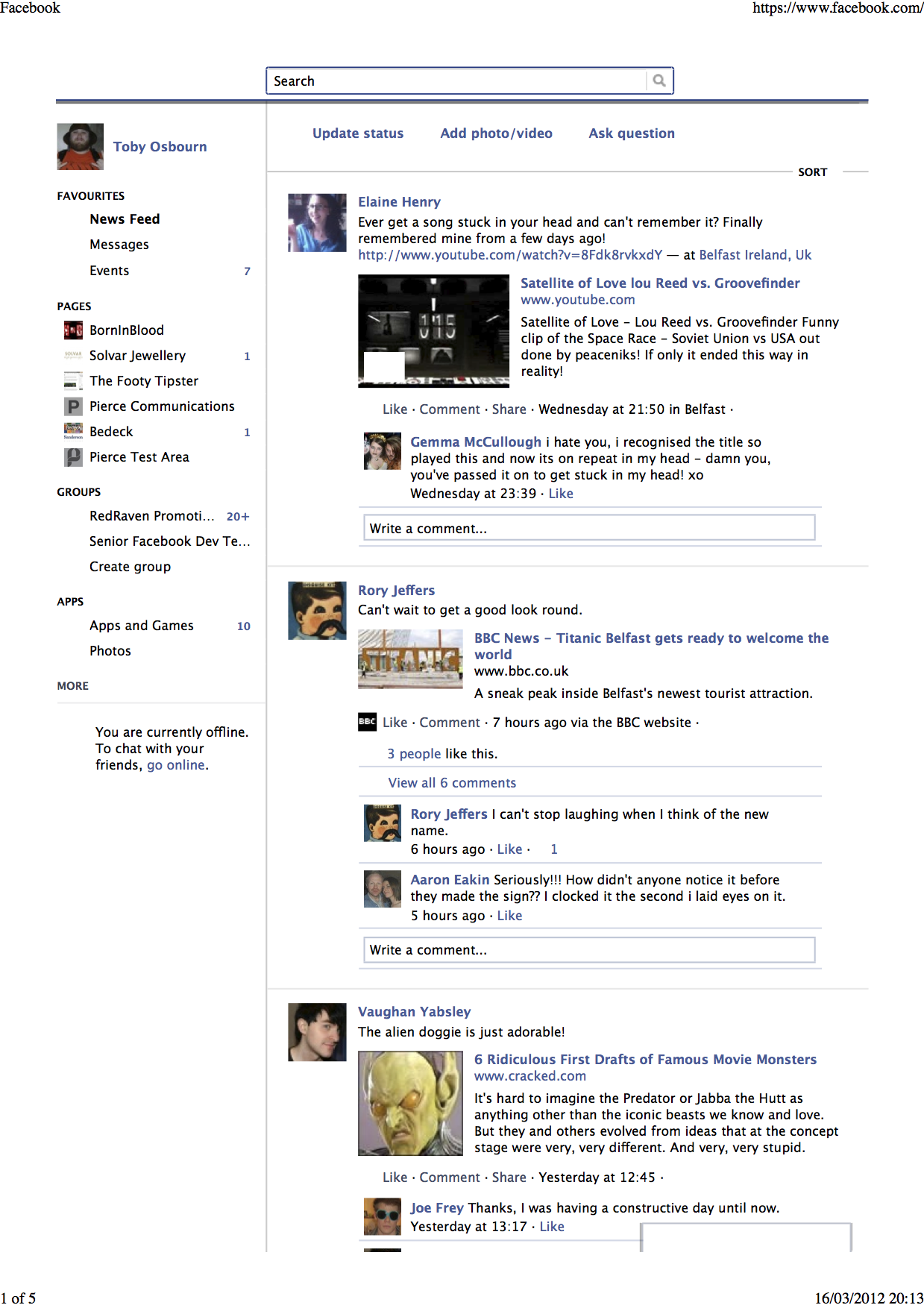Select Add photo/video tab
924x1308 pixels.
coord(497,133)
